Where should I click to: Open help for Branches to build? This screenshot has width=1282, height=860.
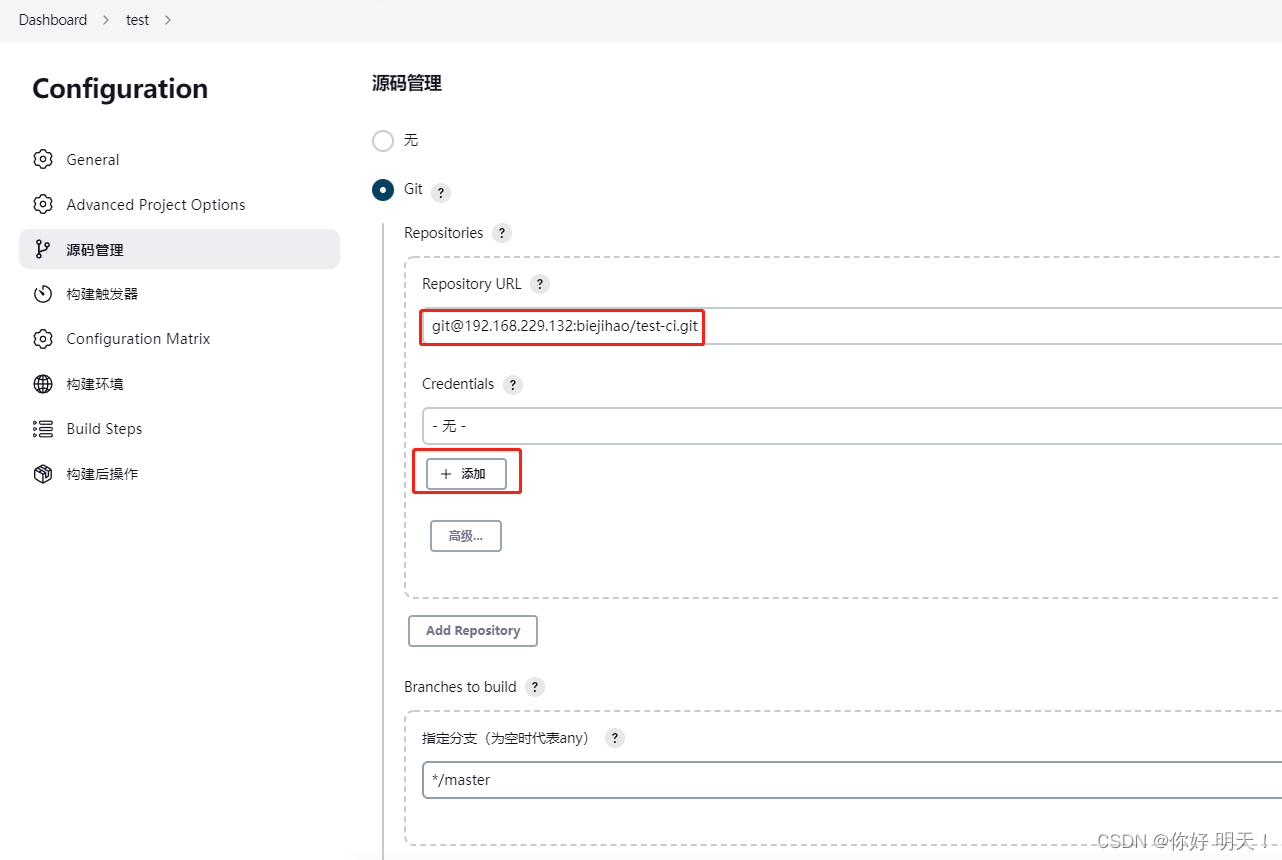[535, 687]
